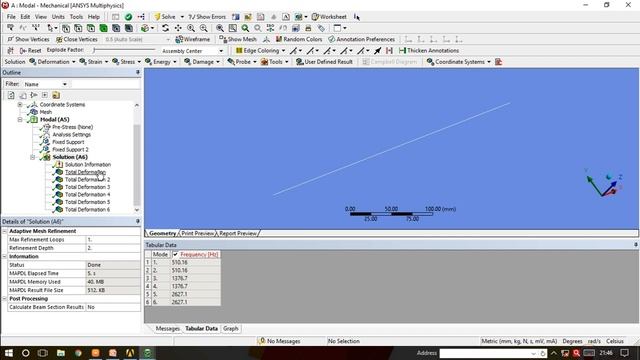Toggle Thicken Annotations option
Image resolution: width=640 pixels, height=360 pixels.
(x=429, y=51)
